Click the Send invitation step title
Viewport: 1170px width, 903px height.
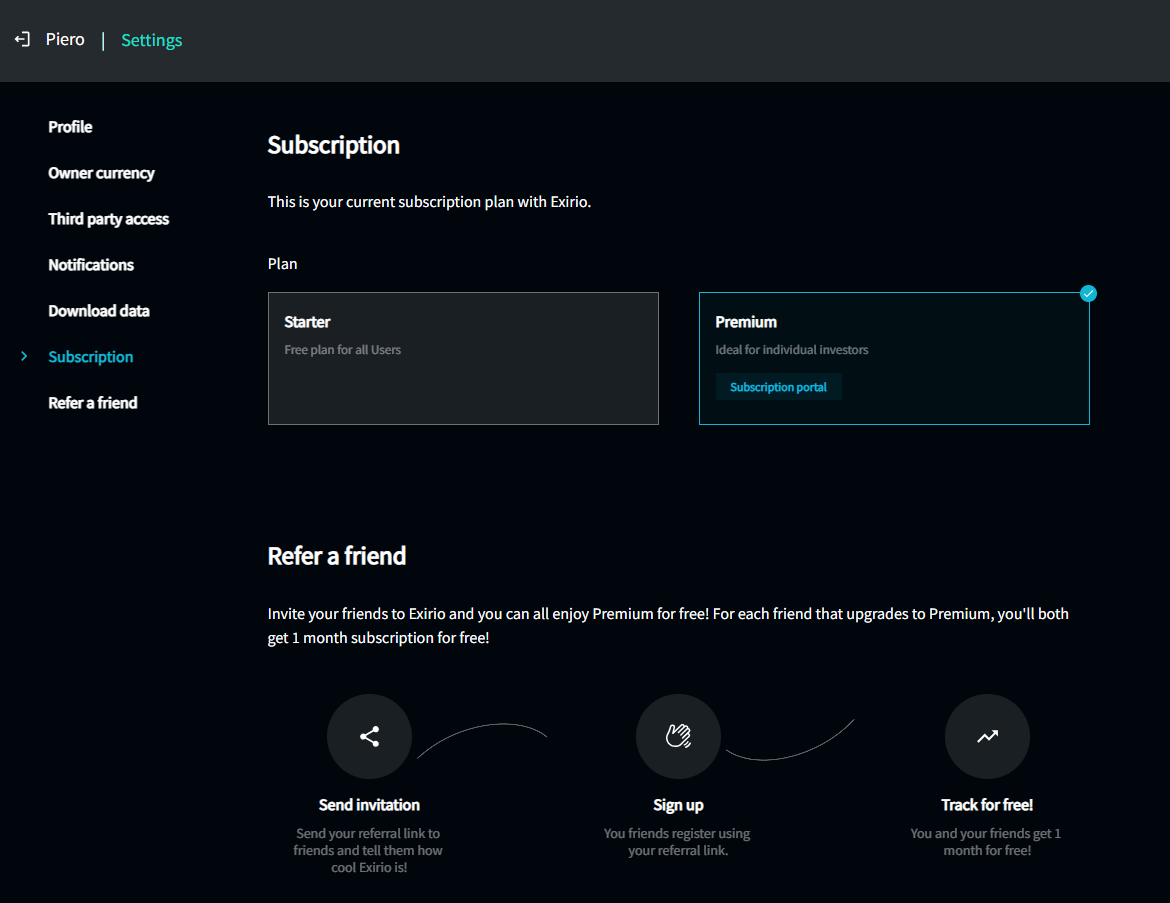(x=369, y=805)
